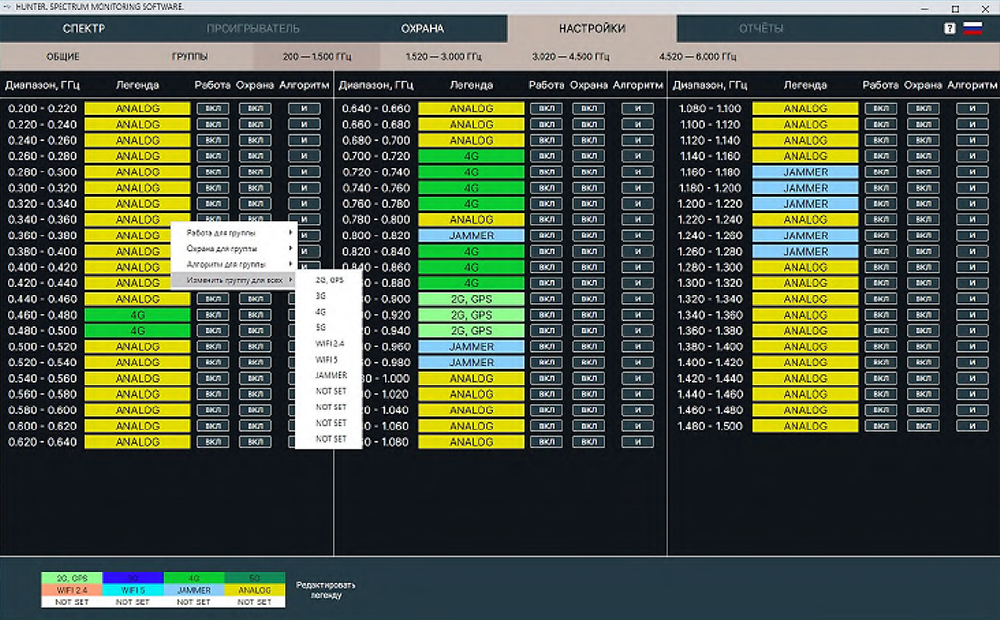Toggle Охрана ВКЛ for 0.640 - 0.660 range
This screenshot has height=620, width=1000.
pos(589,109)
